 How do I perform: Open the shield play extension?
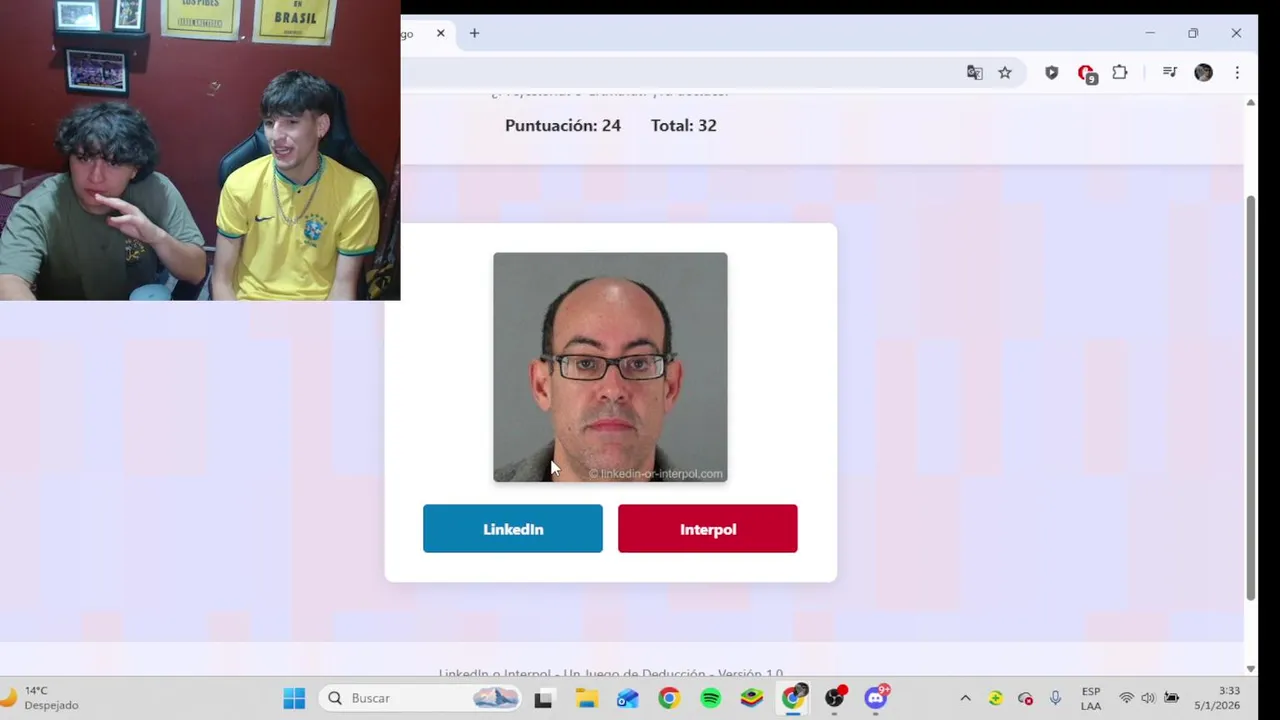(x=1051, y=72)
